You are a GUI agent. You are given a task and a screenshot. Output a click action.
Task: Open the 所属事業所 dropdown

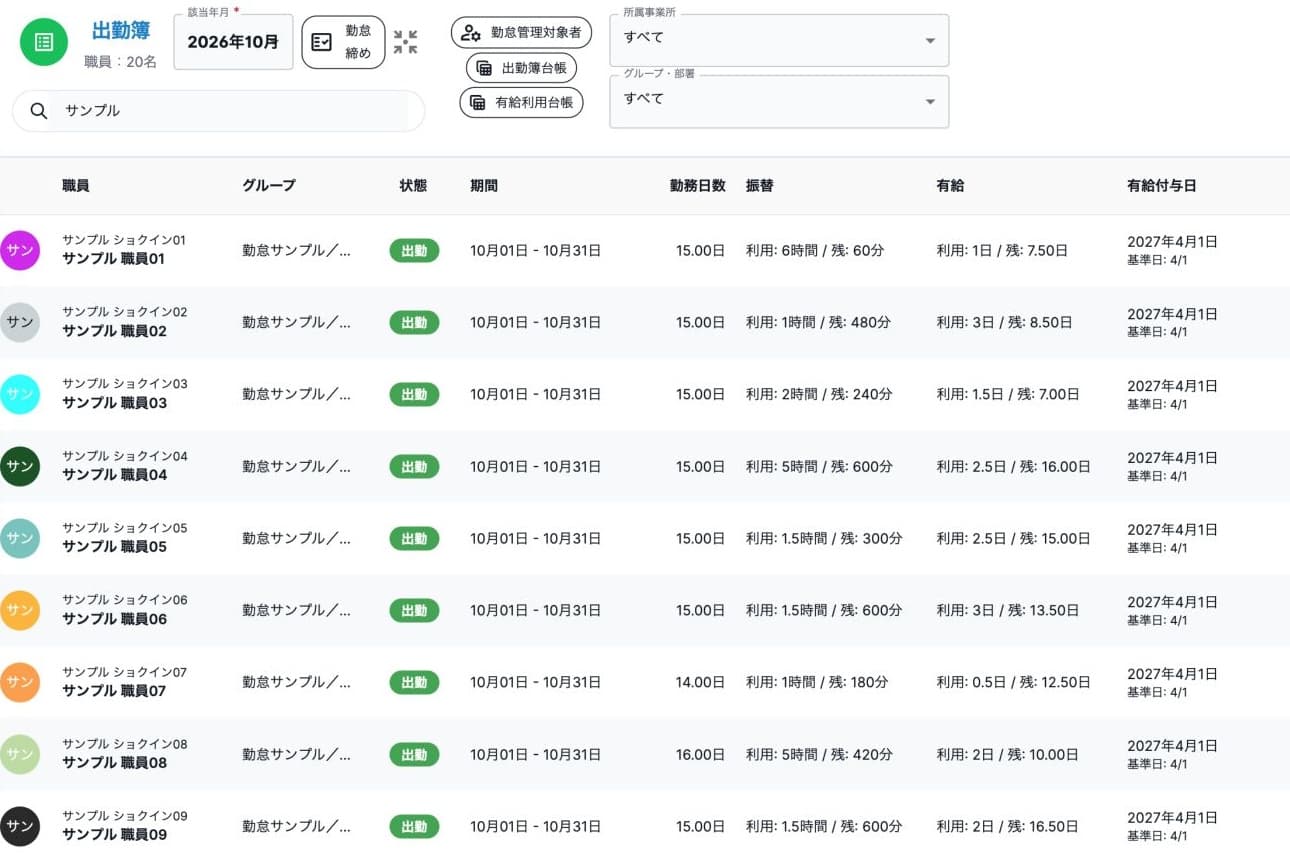tap(779, 40)
